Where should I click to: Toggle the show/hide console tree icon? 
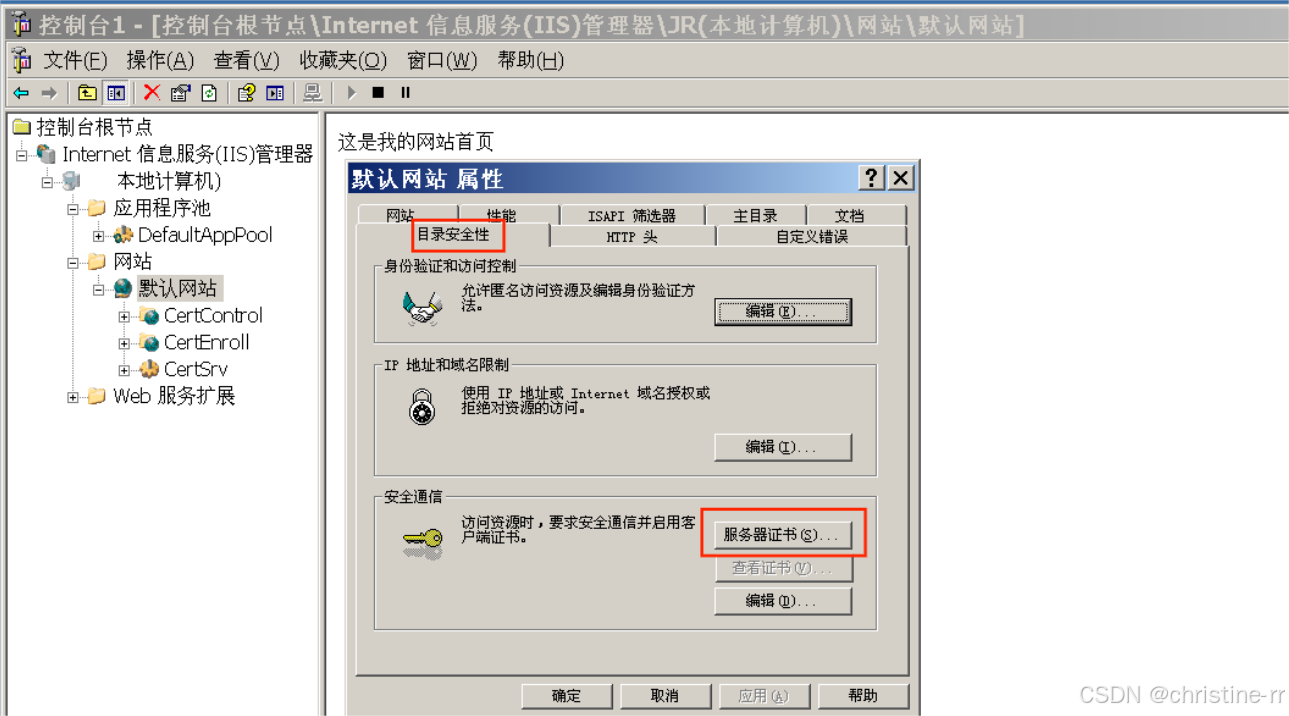point(116,93)
